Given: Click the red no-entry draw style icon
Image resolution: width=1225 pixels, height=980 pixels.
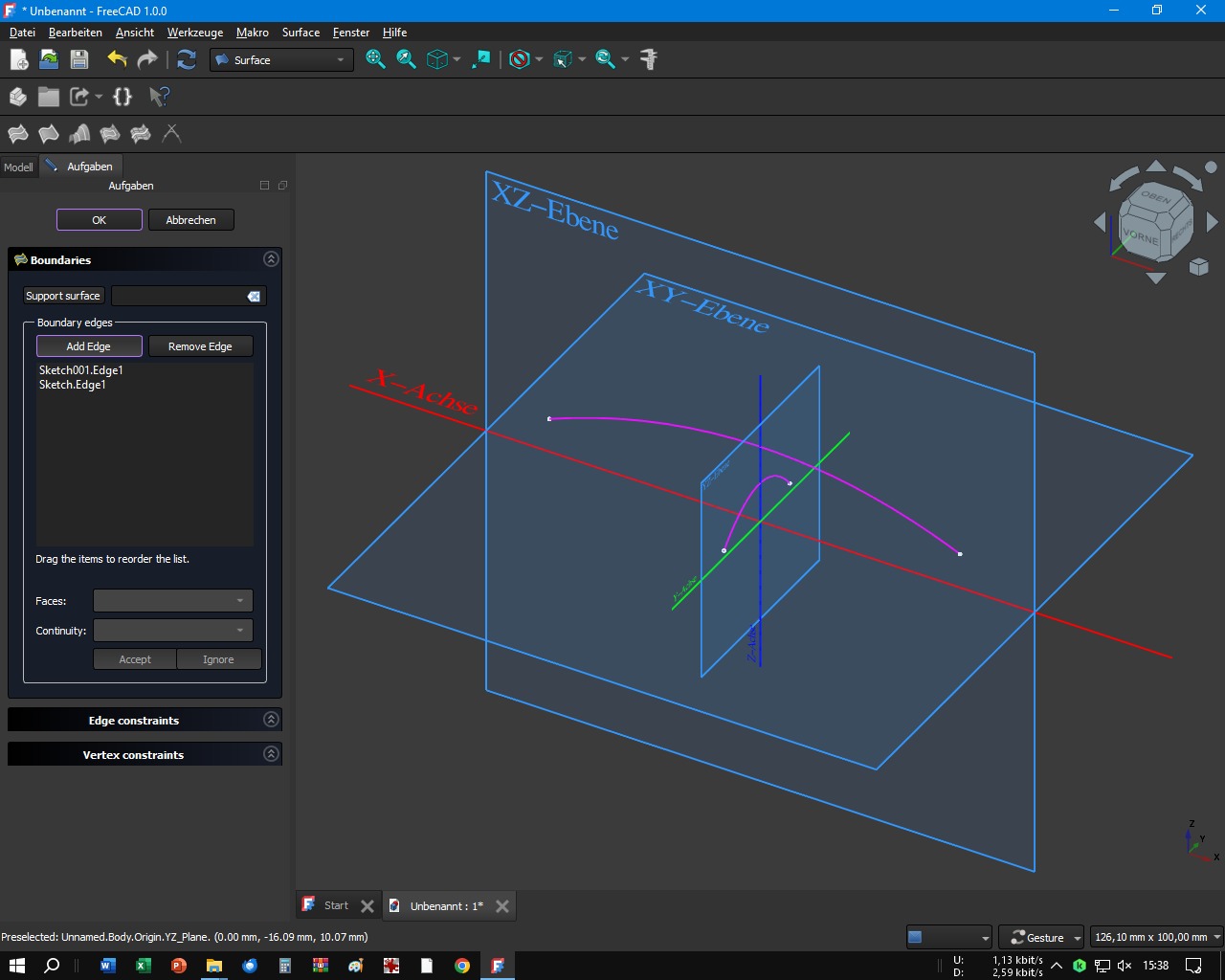Looking at the screenshot, I should (519, 59).
